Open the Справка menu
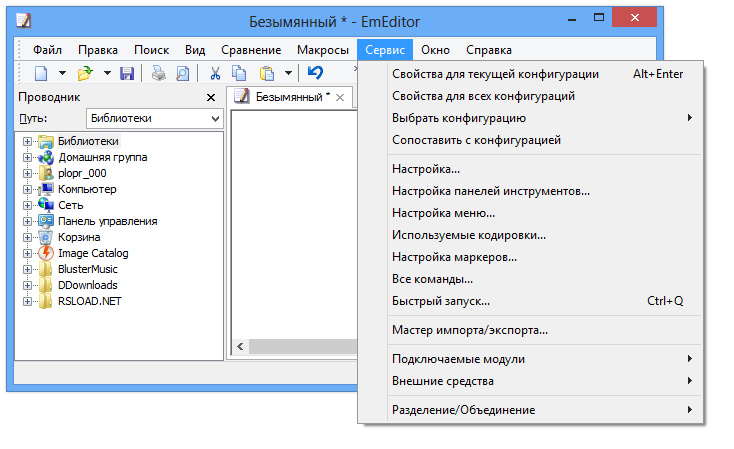The width and height of the screenshot is (734, 449). tap(489, 50)
